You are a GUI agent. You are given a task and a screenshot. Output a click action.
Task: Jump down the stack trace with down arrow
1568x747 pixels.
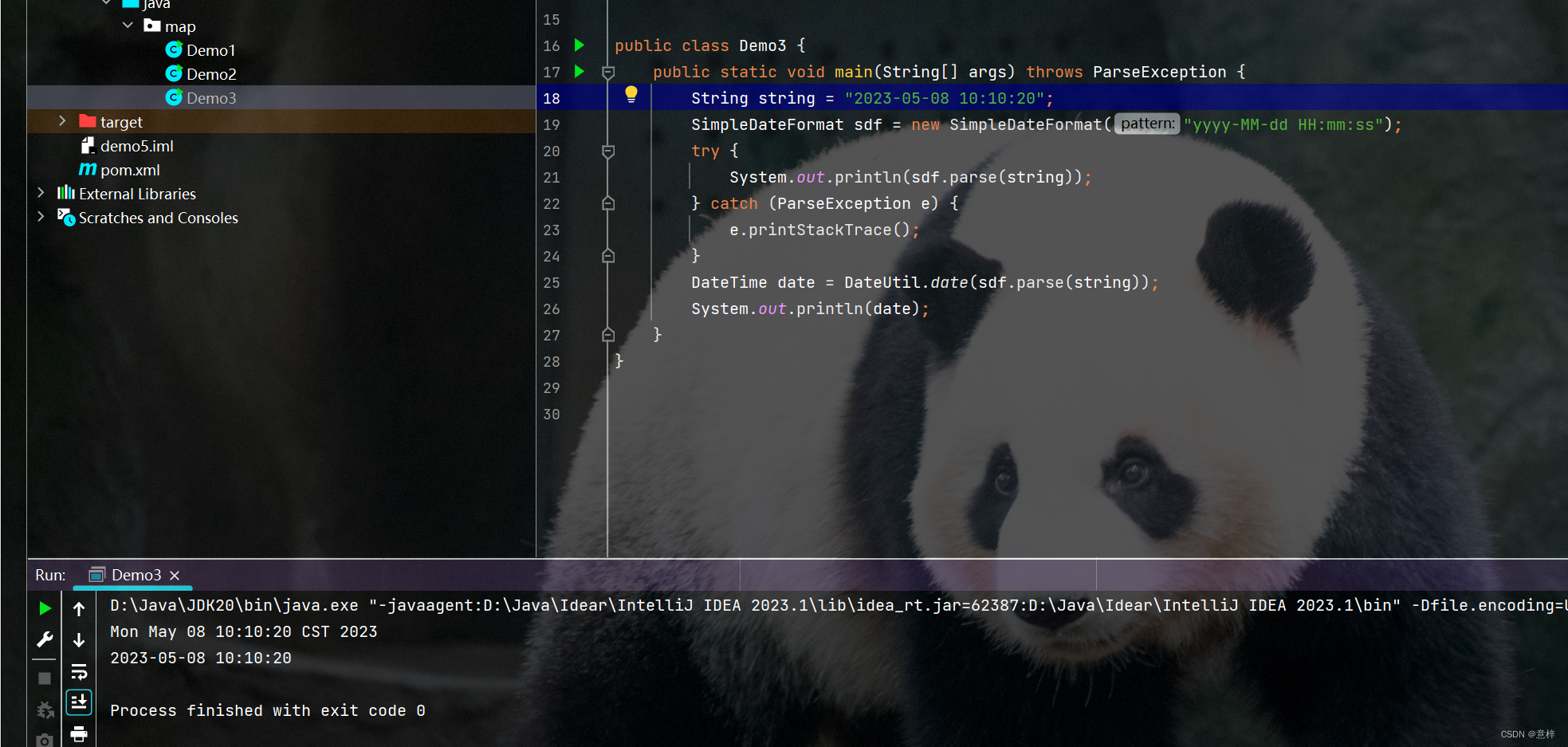[79, 639]
